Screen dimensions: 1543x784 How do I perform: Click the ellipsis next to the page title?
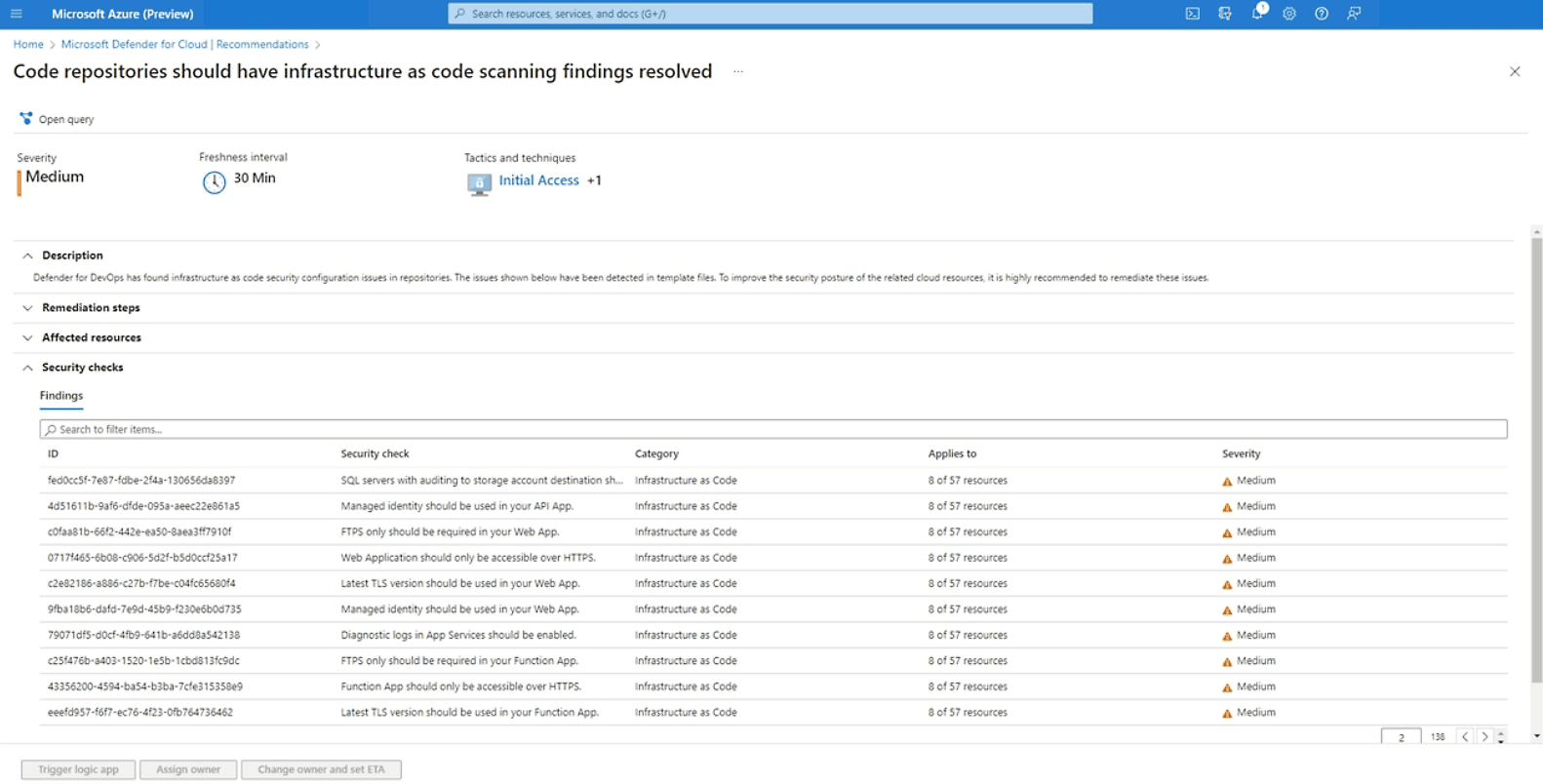point(738,71)
